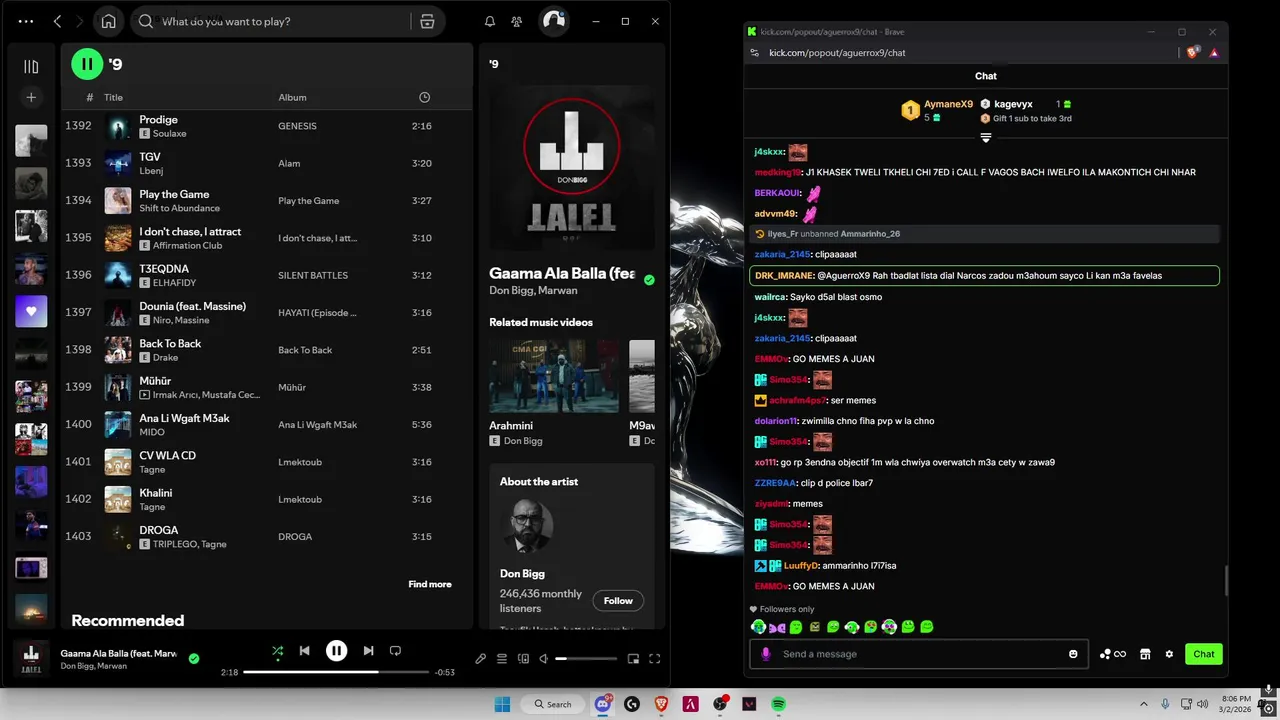Open Spotify home icon

point(108,21)
